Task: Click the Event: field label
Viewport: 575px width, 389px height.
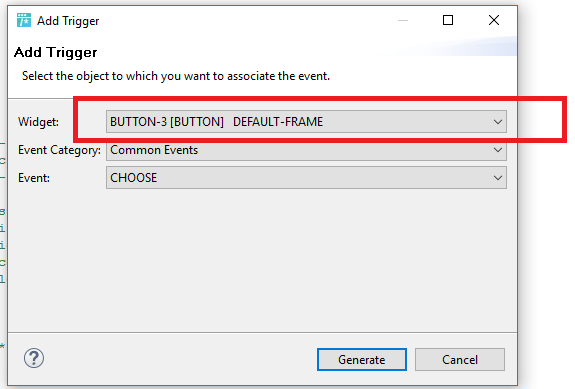Action: 34,178
